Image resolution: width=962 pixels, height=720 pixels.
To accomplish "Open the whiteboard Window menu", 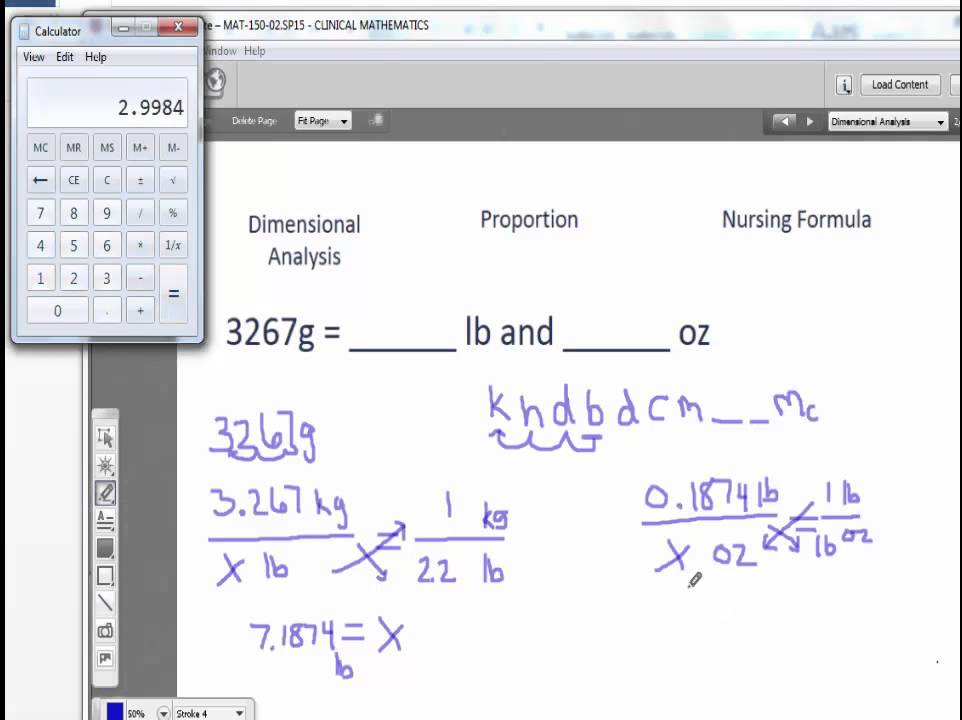I will 220,51.
